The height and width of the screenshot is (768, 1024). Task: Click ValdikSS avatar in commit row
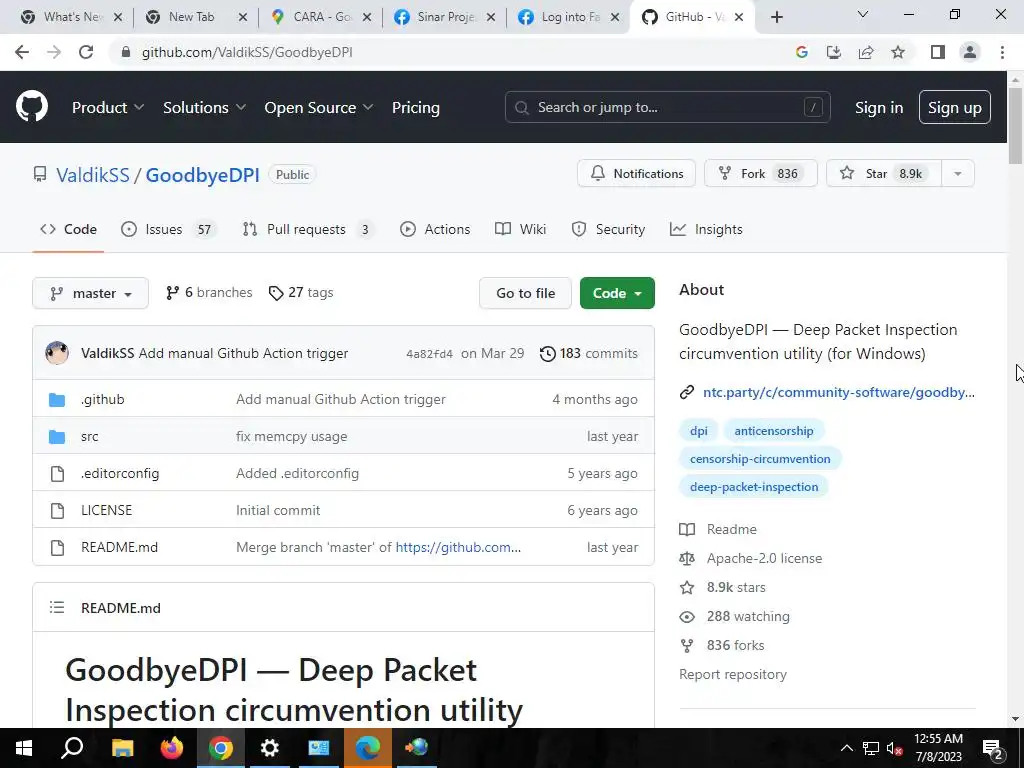coord(57,353)
